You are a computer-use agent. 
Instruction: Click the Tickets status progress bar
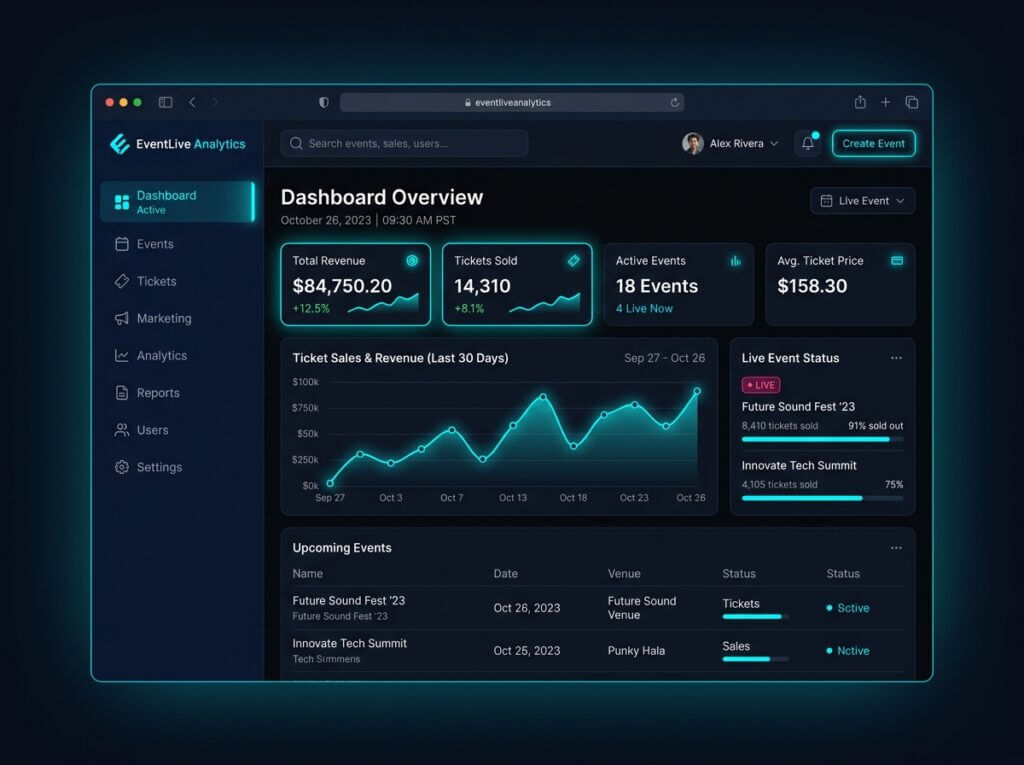(756, 616)
